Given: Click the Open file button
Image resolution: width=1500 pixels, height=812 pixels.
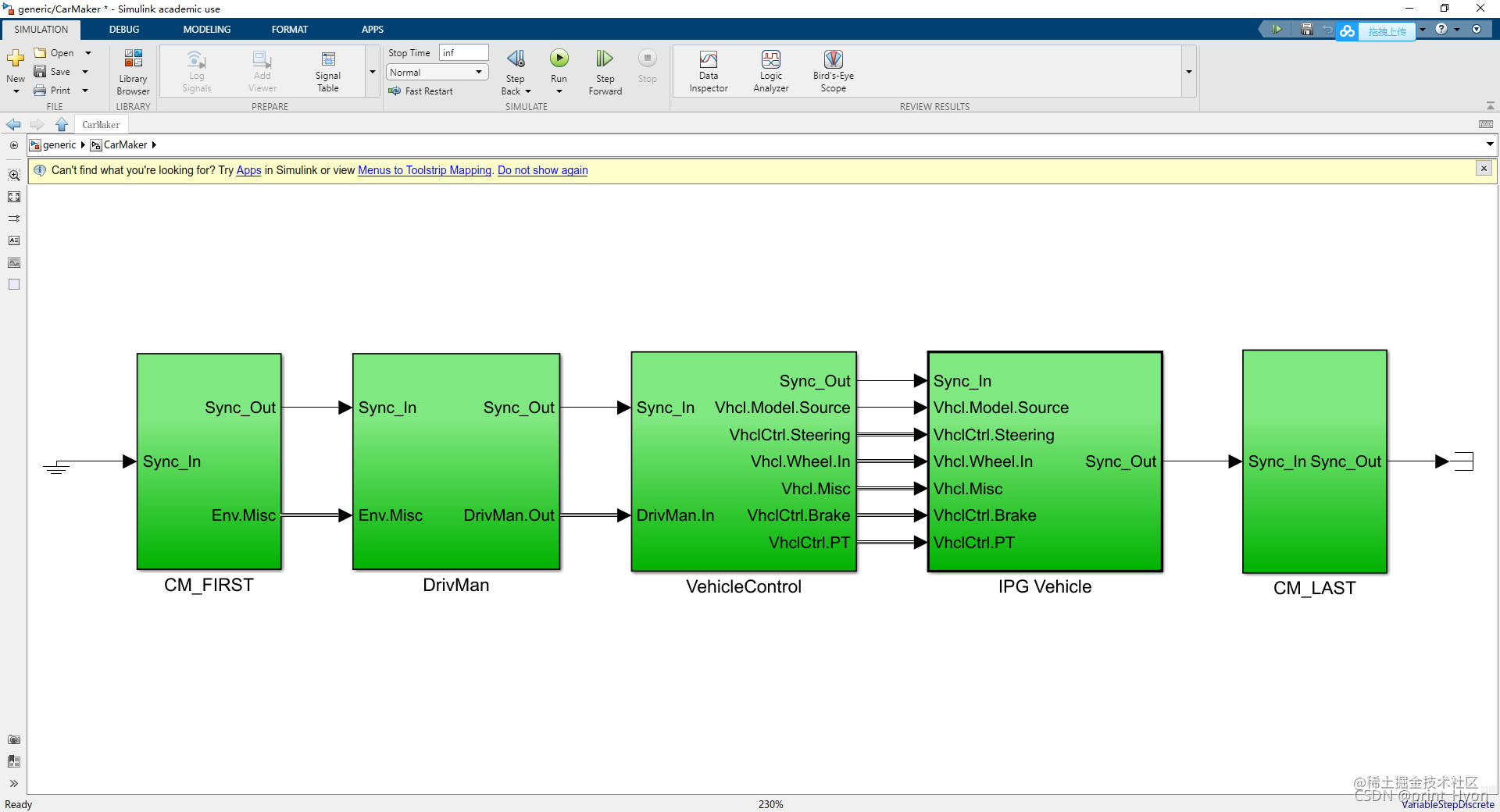Looking at the screenshot, I should click(x=54, y=53).
